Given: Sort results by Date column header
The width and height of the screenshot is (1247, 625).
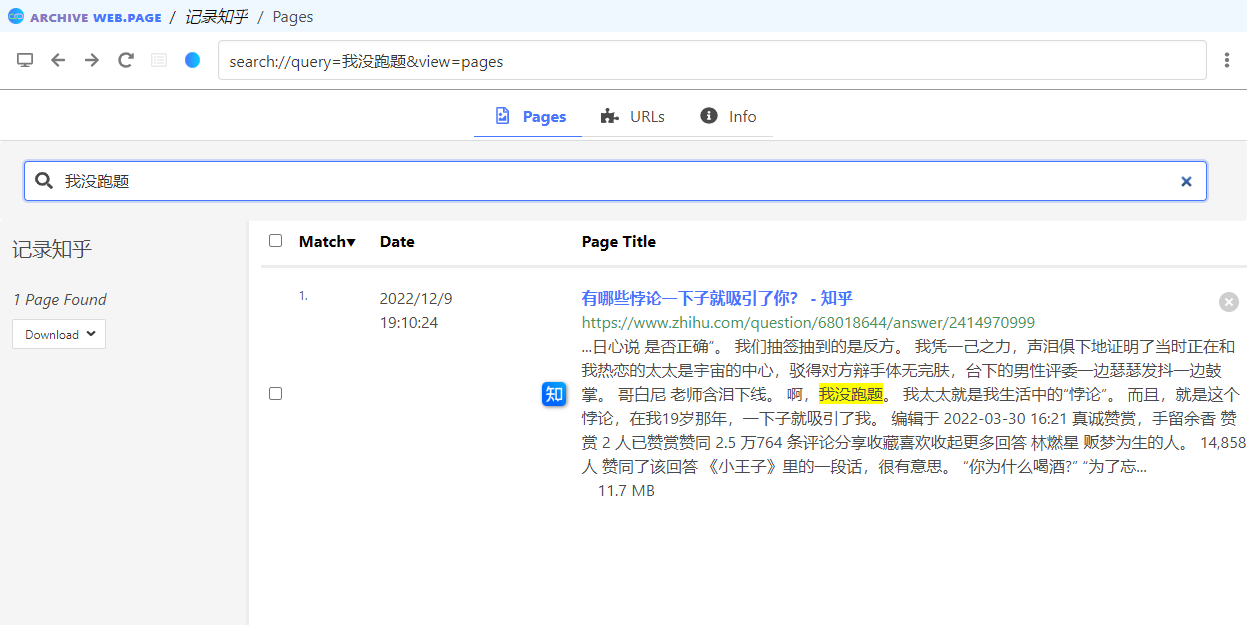Looking at the screenshot, I should tap(397, 241).
